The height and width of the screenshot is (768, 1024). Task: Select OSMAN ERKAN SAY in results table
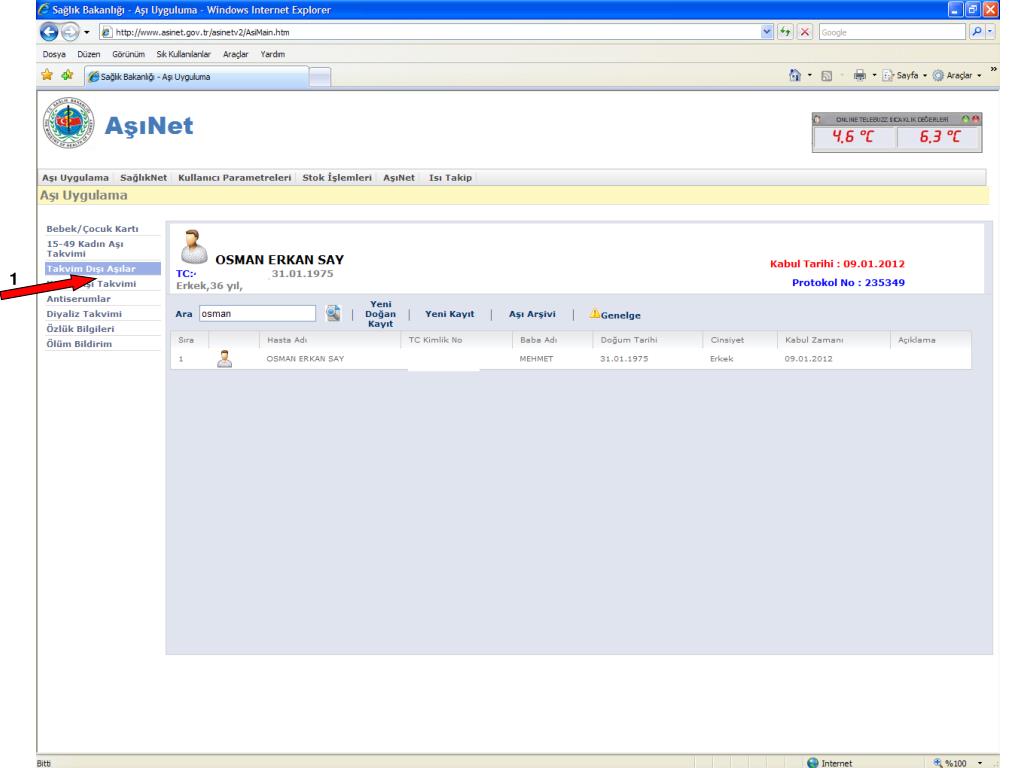(305, 359)
